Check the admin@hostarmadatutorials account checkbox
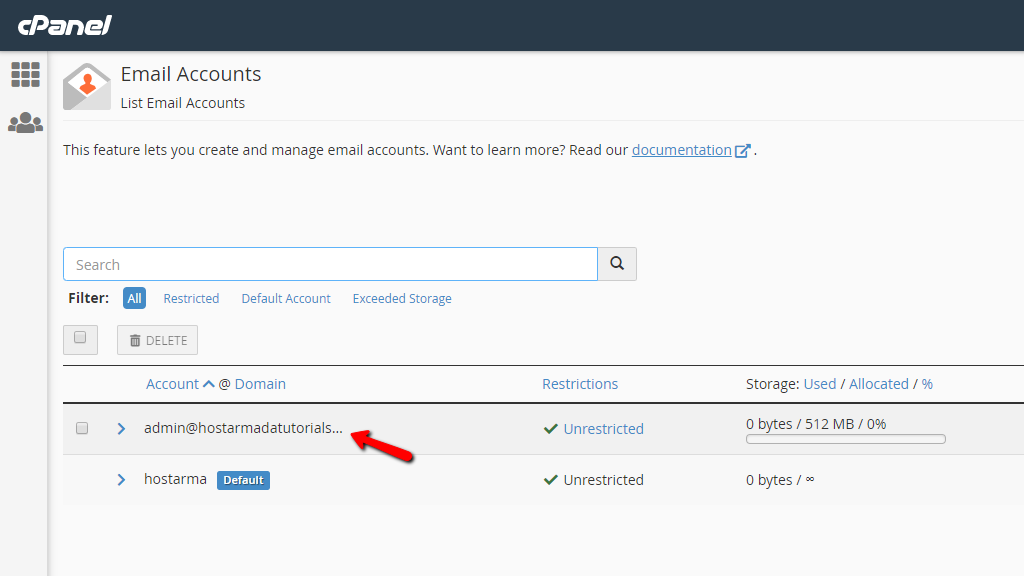Image resolution: width=1024 pixels, height=576 pixels. pyautogui.click(x=82, y=428)
